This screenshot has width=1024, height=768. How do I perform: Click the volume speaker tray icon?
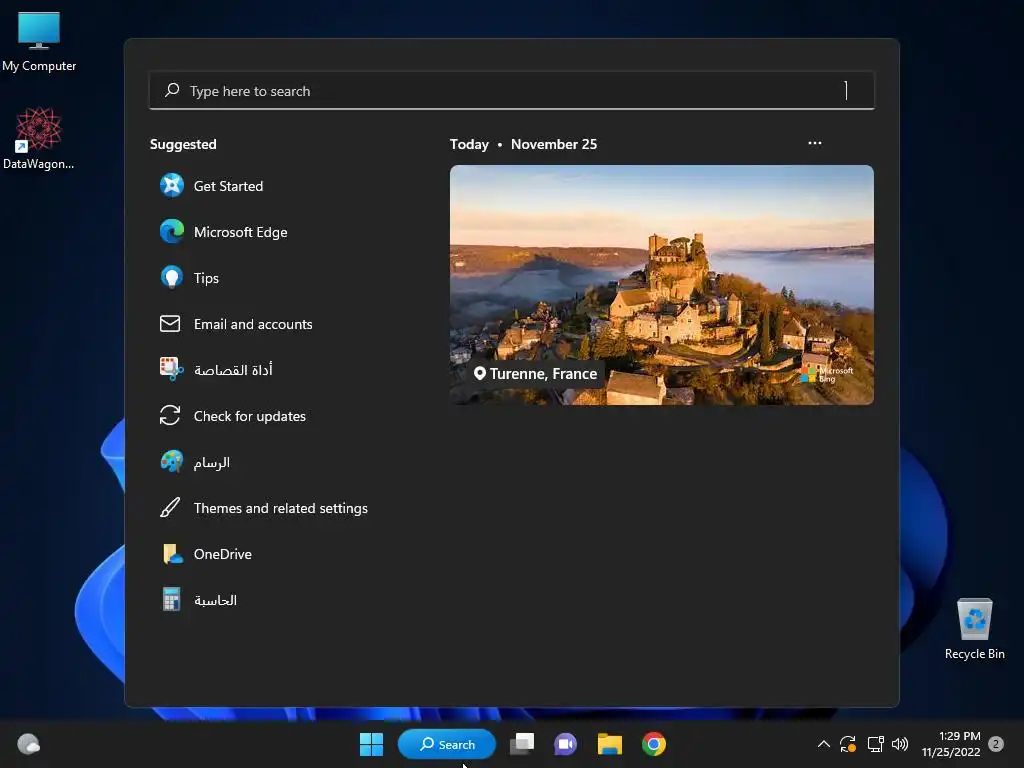click(900, 744)
